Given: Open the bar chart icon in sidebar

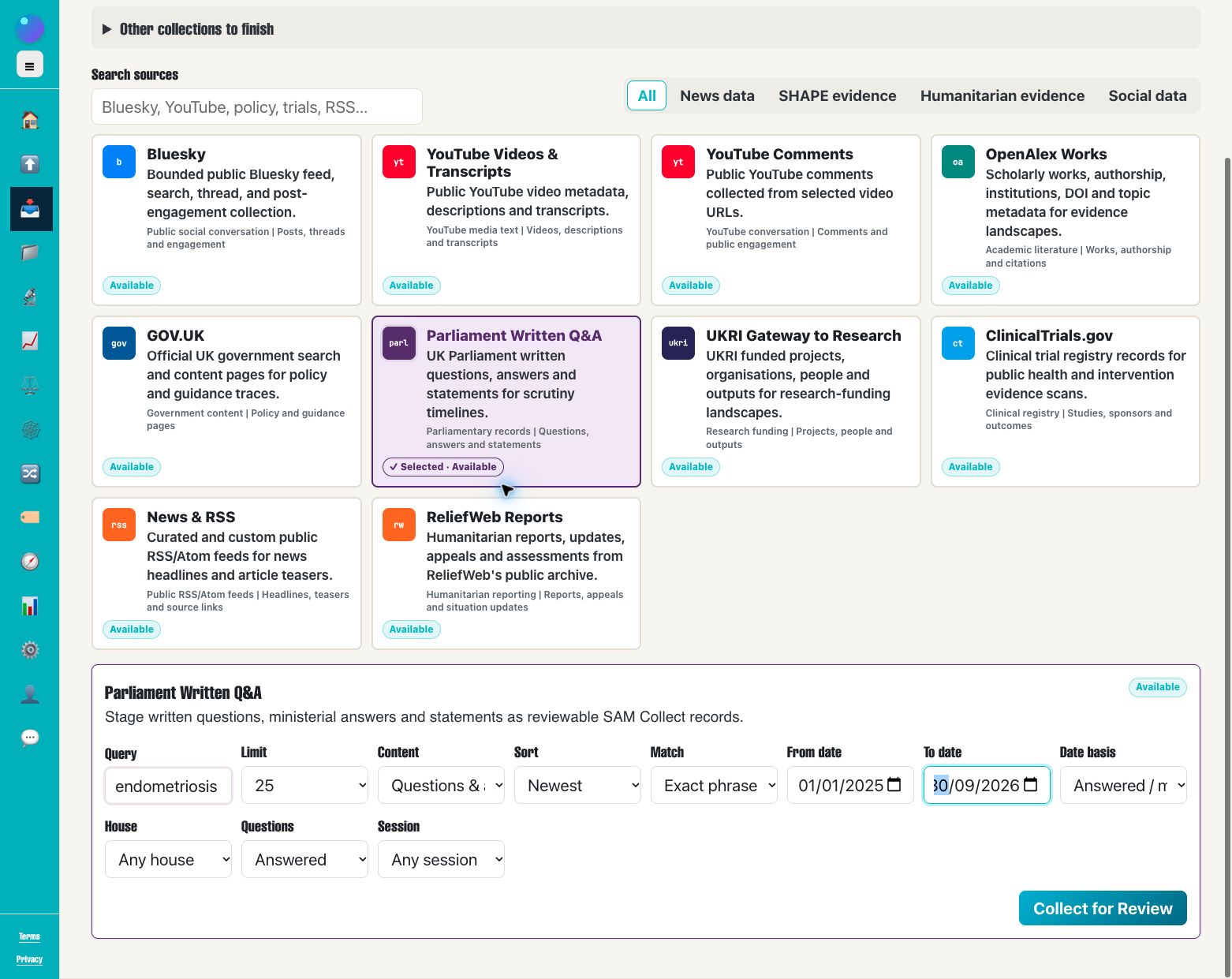Looking at the screenshot, I should pos(30,606).
